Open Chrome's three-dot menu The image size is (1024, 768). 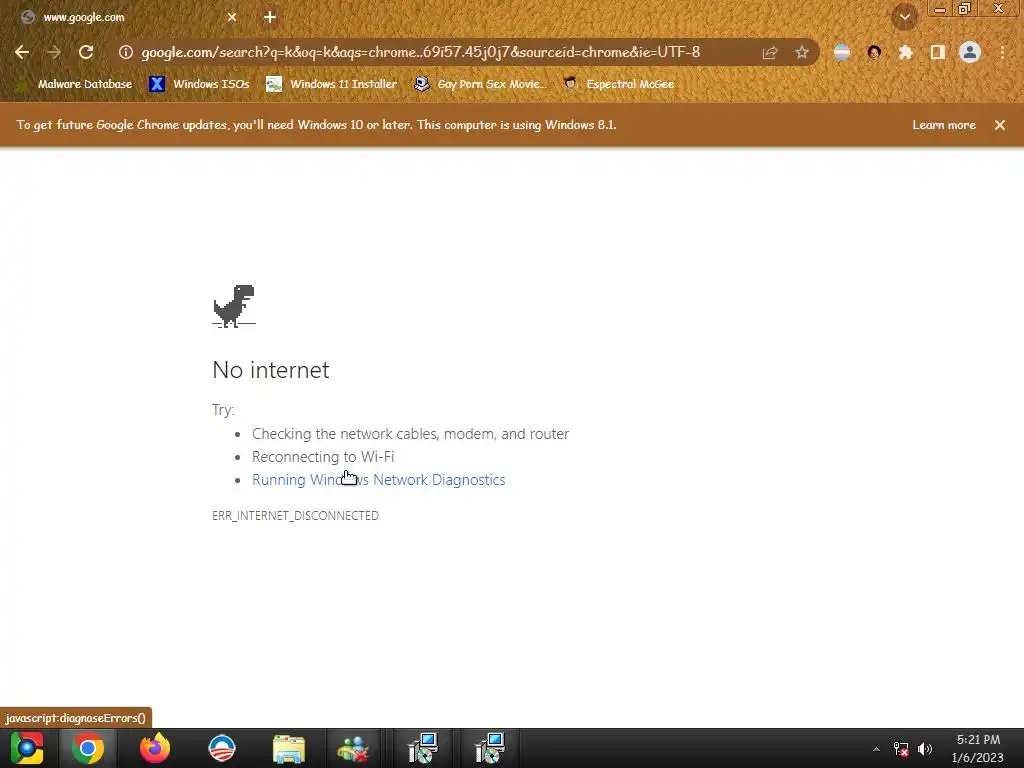pyautogui.click(x=1002, y=52)
